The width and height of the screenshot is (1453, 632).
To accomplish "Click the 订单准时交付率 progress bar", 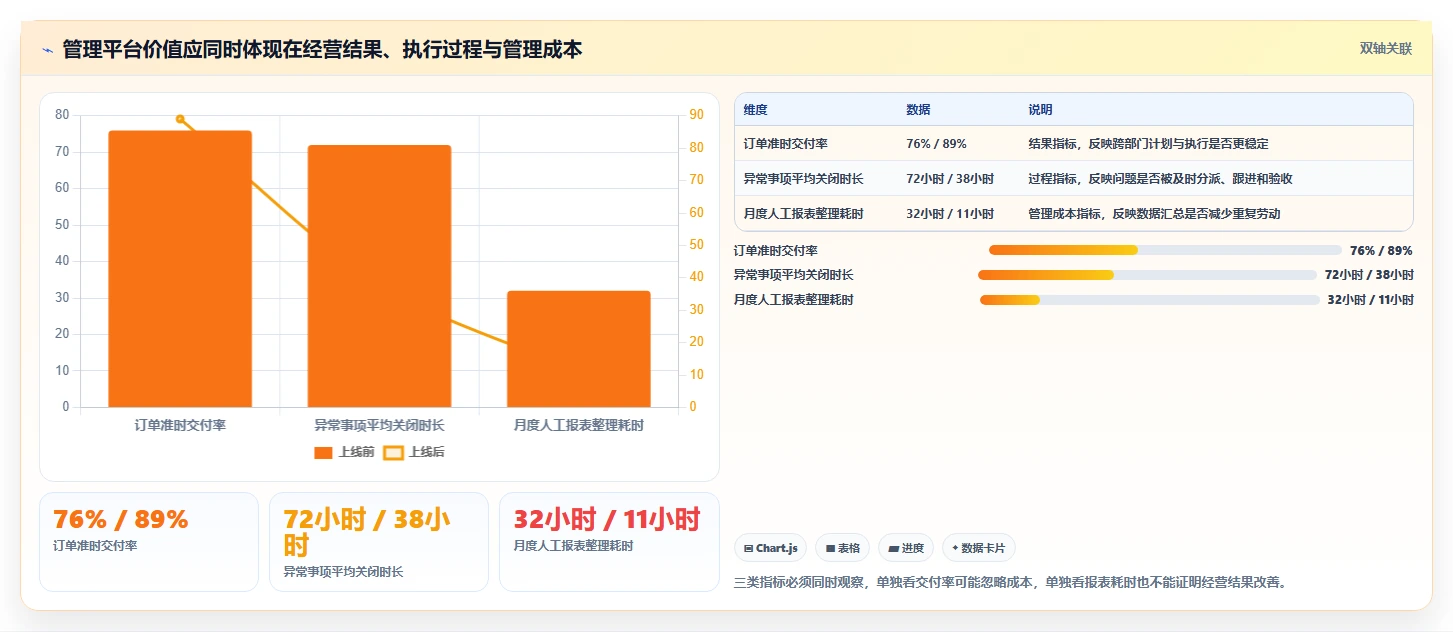I will (x=1165, y=251).
